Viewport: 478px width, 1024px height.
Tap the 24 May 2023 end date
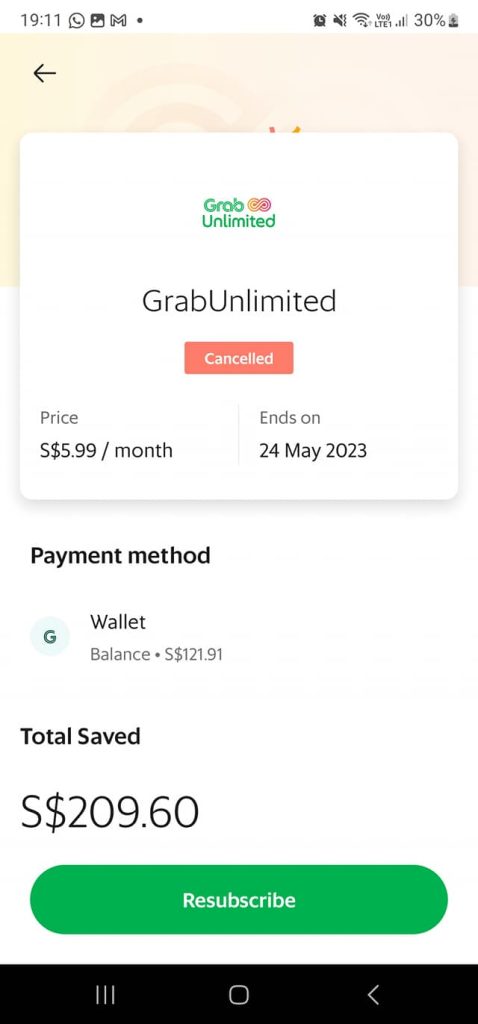click(x=313, y=451)
